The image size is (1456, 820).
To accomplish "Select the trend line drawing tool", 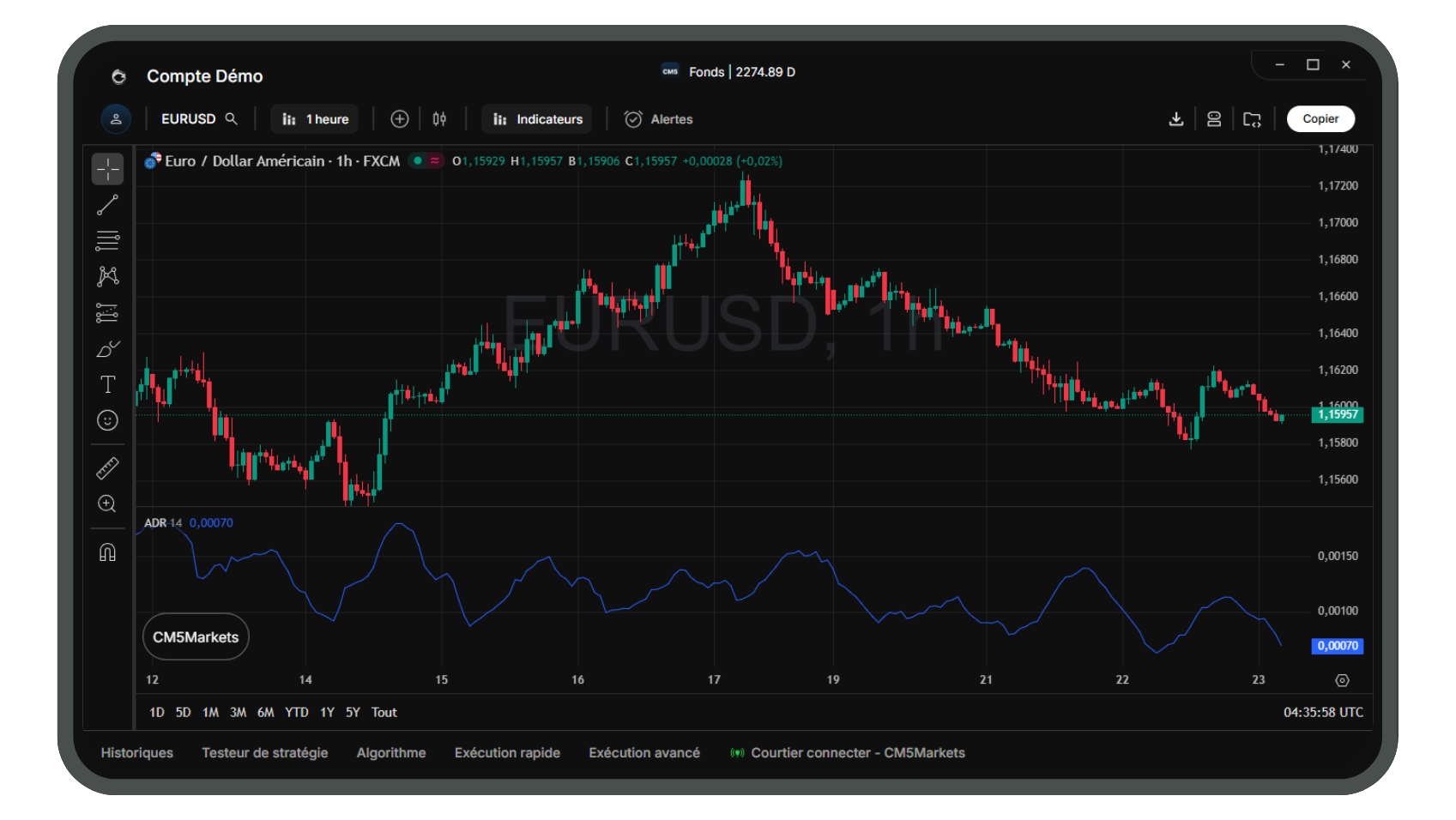I will (107, 204).
